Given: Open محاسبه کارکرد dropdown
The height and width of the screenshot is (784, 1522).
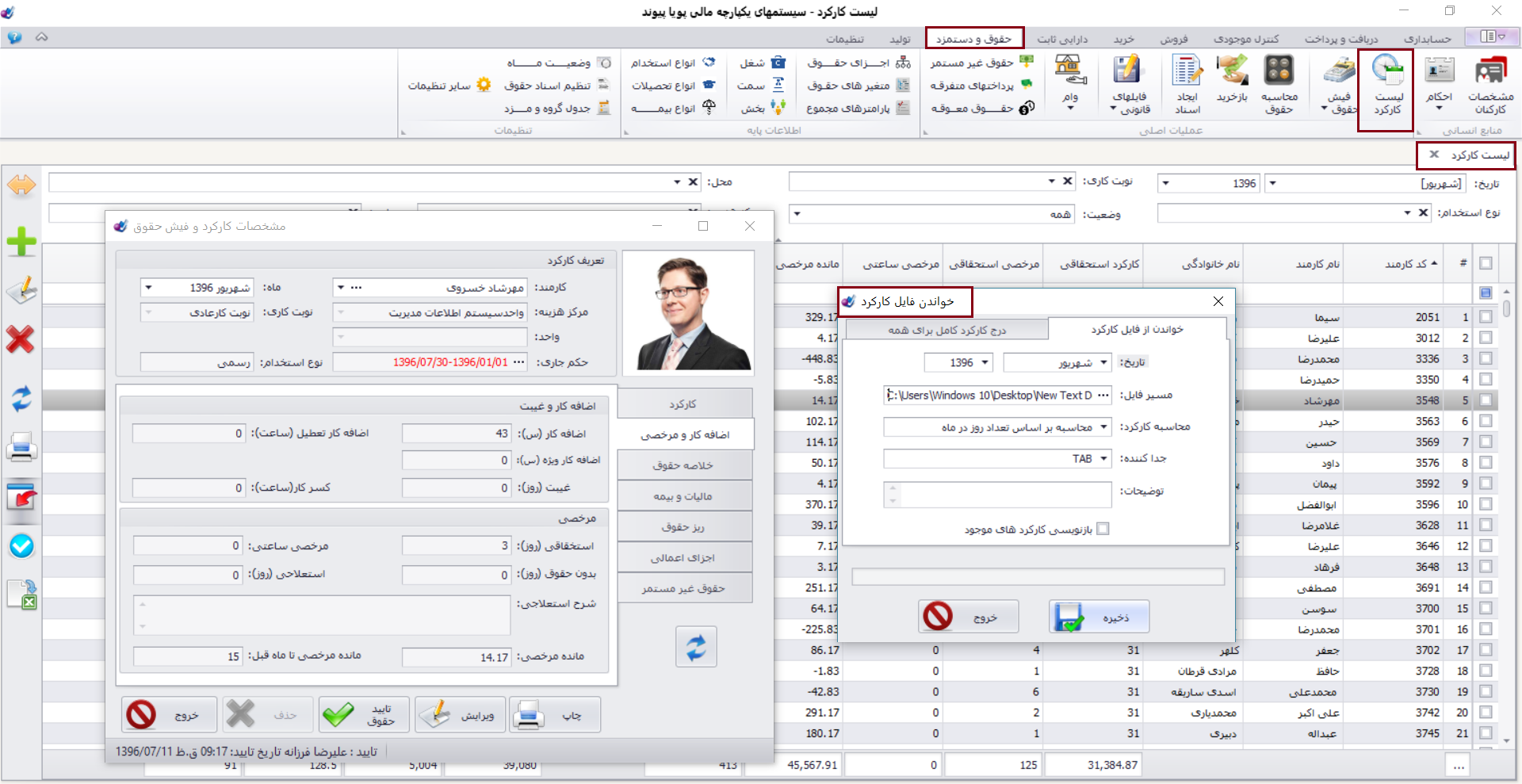Looking at the screenshot, I should [x=997, y=427].
